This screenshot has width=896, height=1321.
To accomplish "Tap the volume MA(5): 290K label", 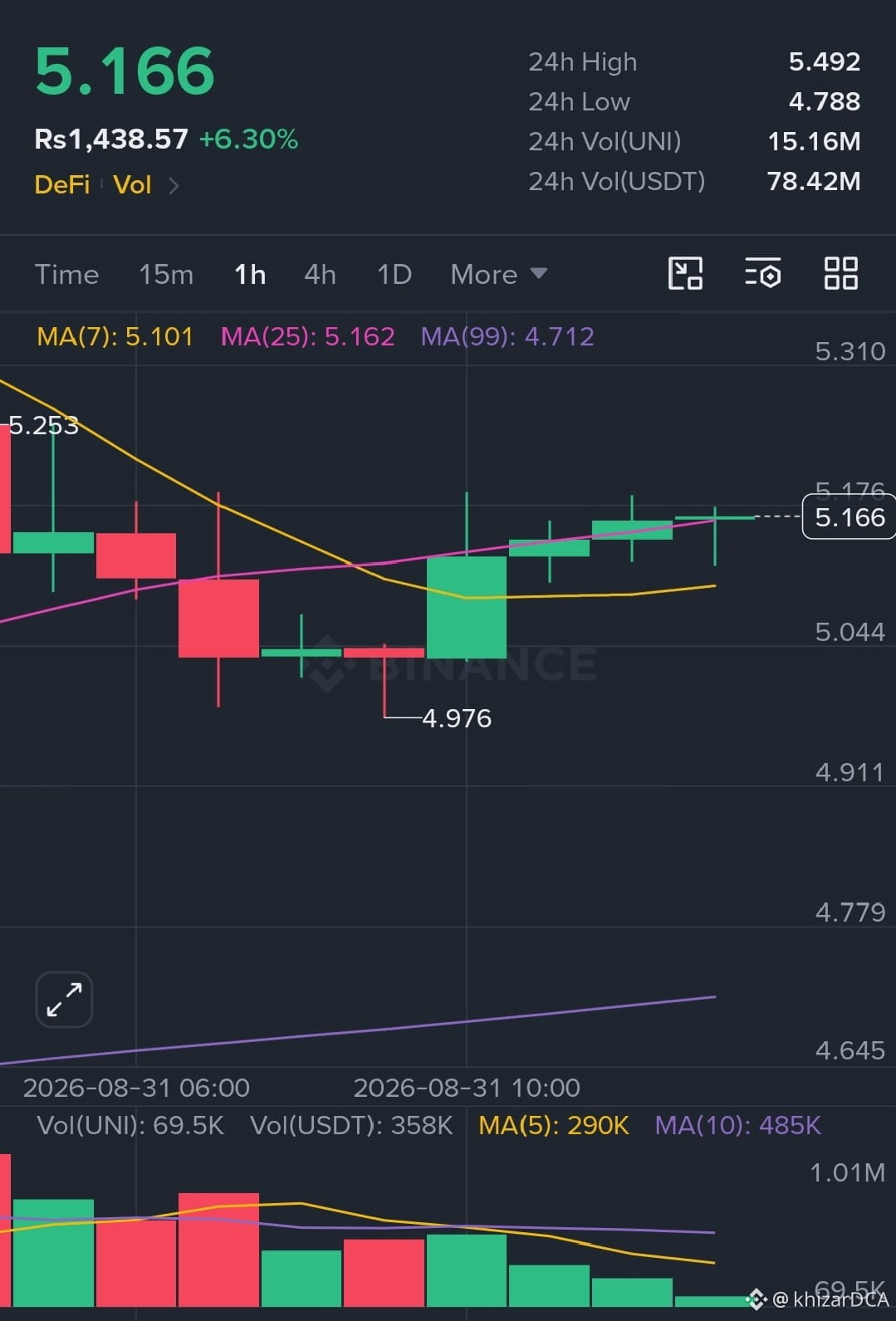I will [554, 1125].
